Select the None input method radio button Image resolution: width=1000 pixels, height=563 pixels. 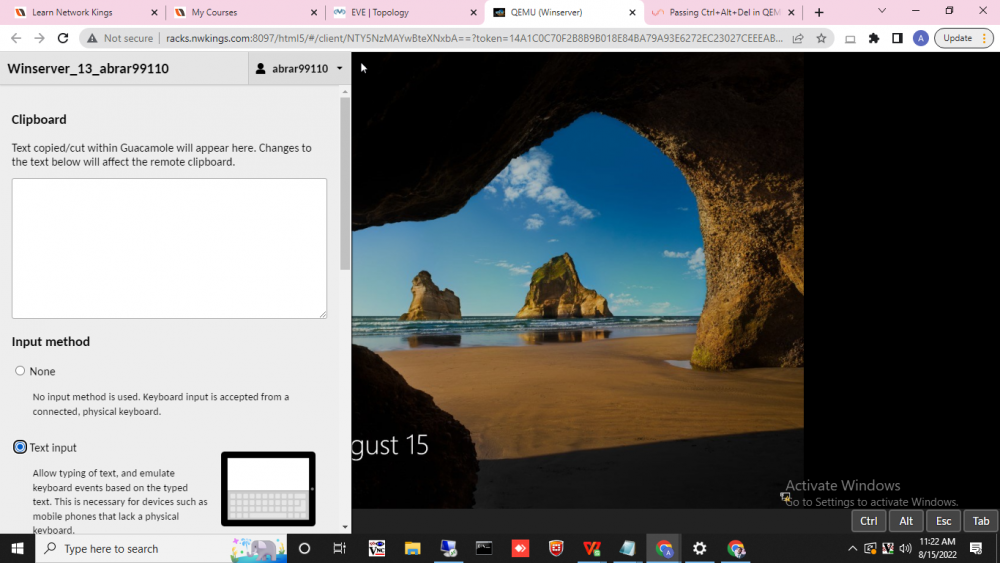tap(20, 370)
